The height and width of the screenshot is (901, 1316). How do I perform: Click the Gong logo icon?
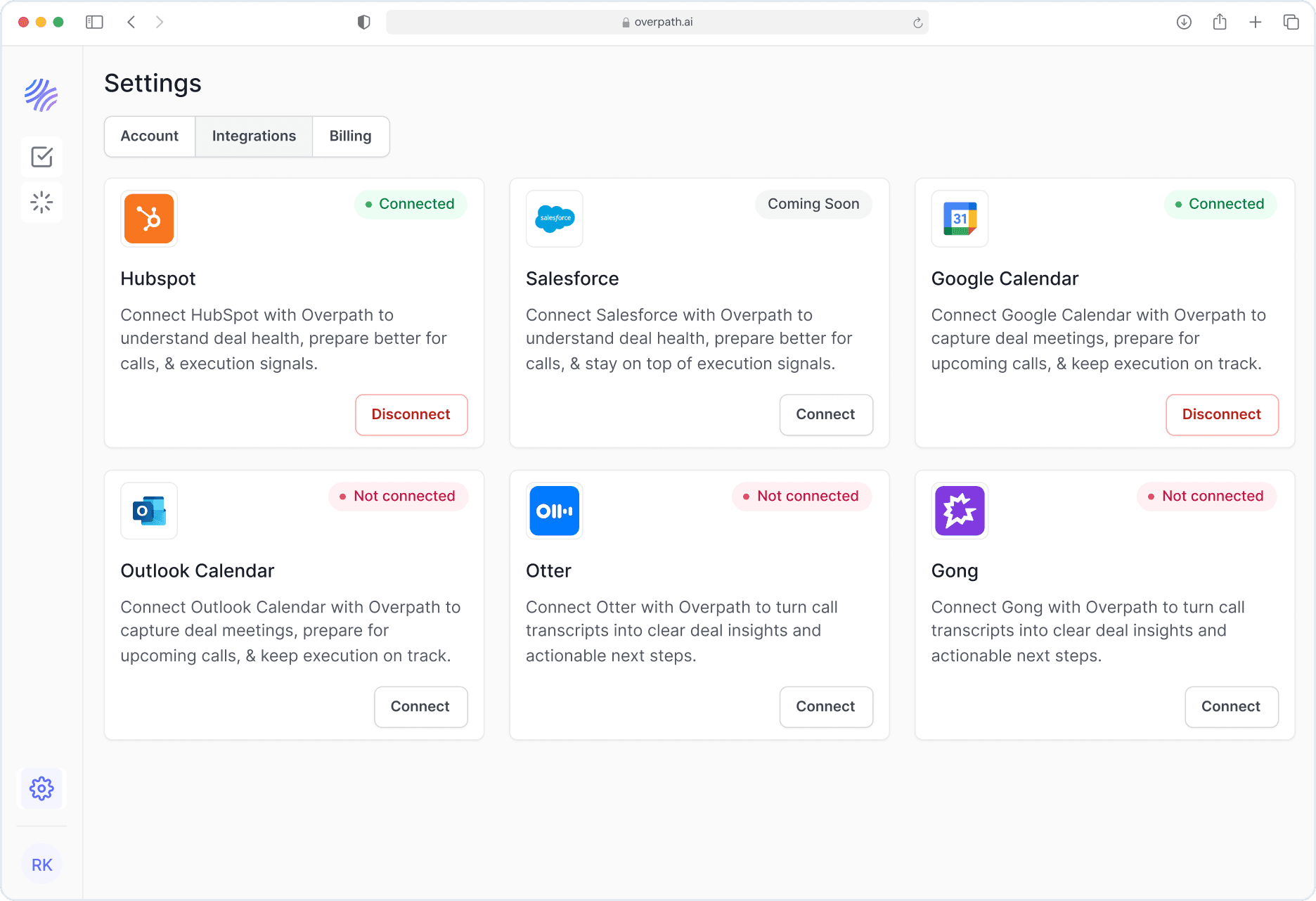pyautogui.click(x=960, y=511)
